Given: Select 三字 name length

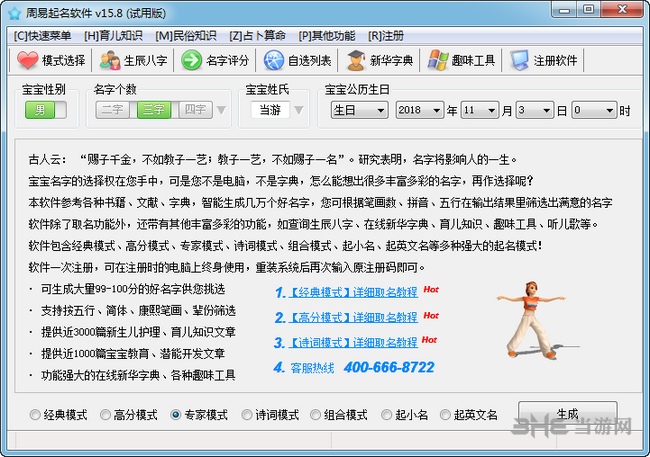Looking at the screenshot, I should point(154,110).
